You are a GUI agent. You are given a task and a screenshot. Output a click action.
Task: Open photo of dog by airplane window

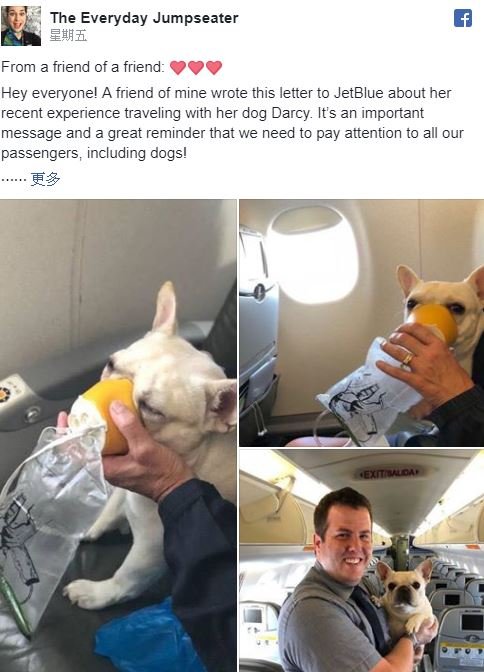(x=361, y=323)
